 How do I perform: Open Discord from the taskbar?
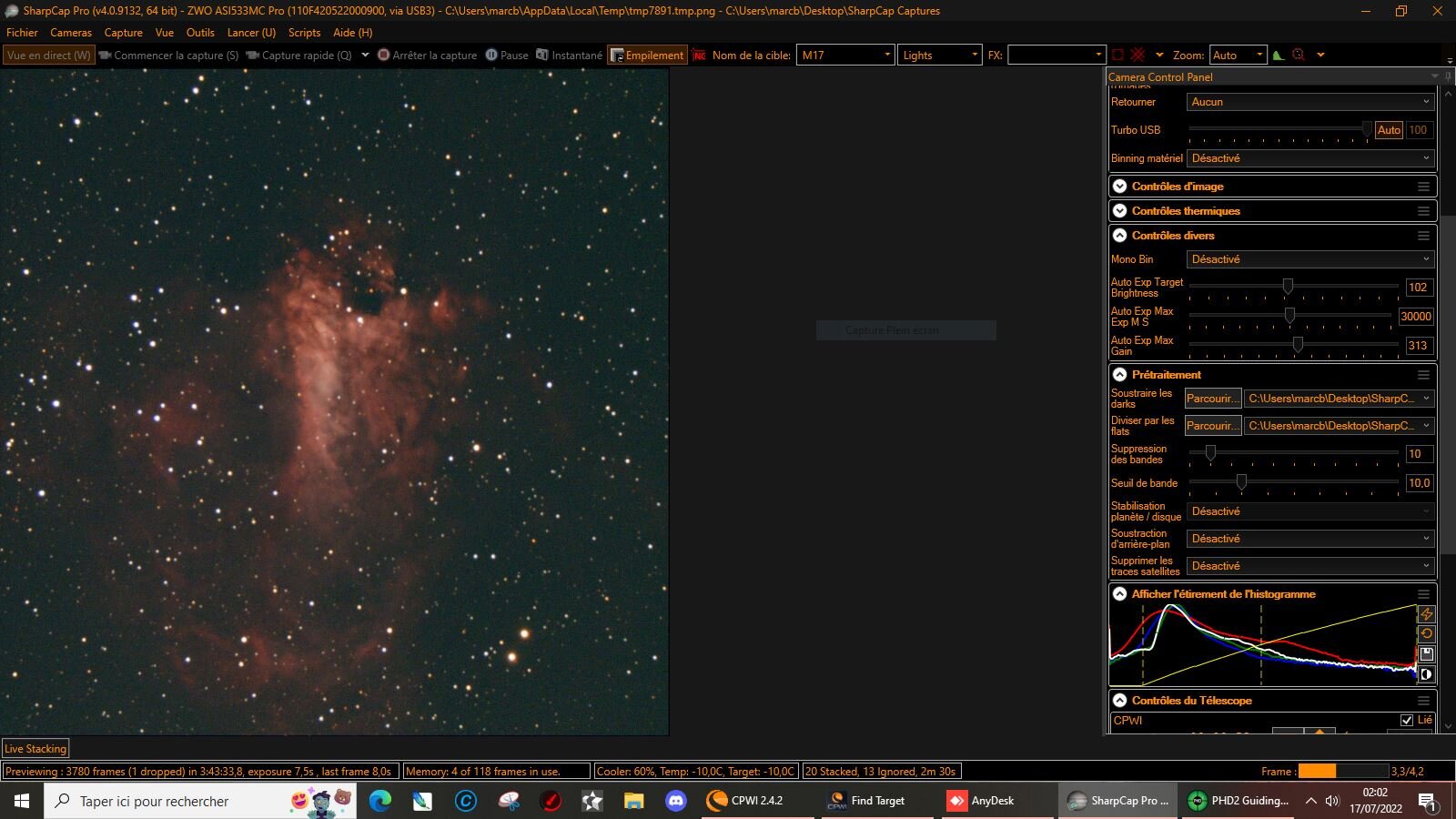pyautogui.click(x=675, y=801)
